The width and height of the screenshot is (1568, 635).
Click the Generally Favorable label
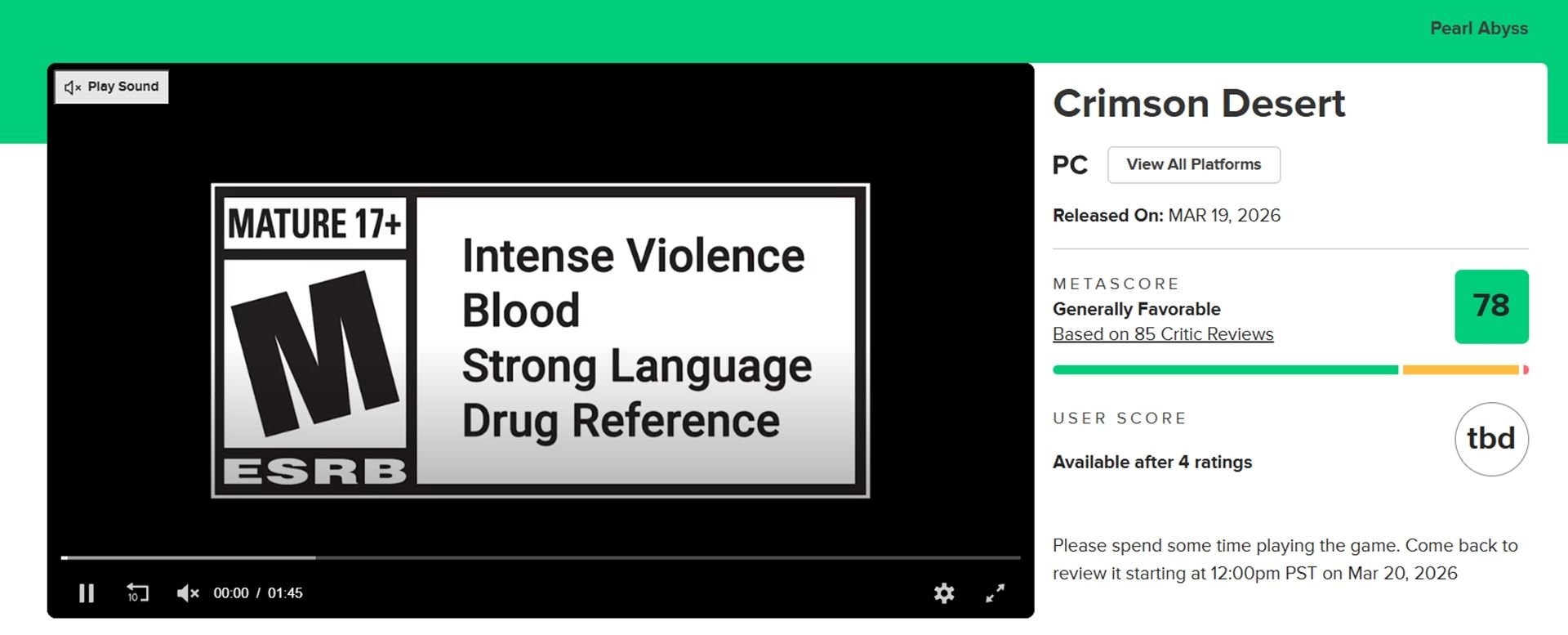(x=1136, y=309)
